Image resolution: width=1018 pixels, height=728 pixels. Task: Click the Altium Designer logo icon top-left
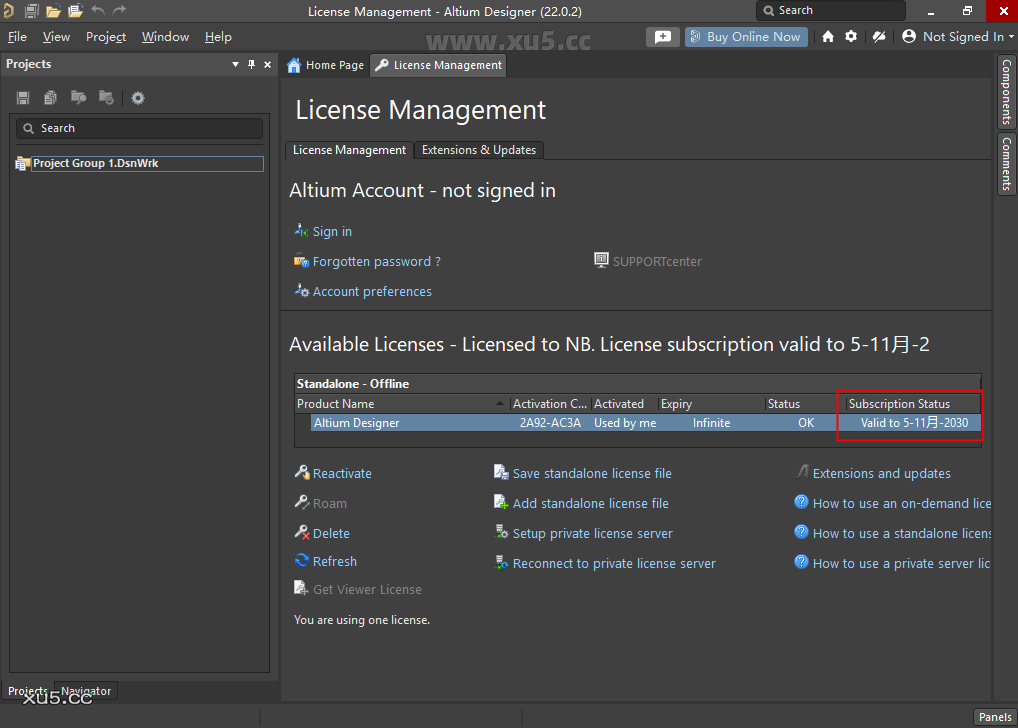11,11
